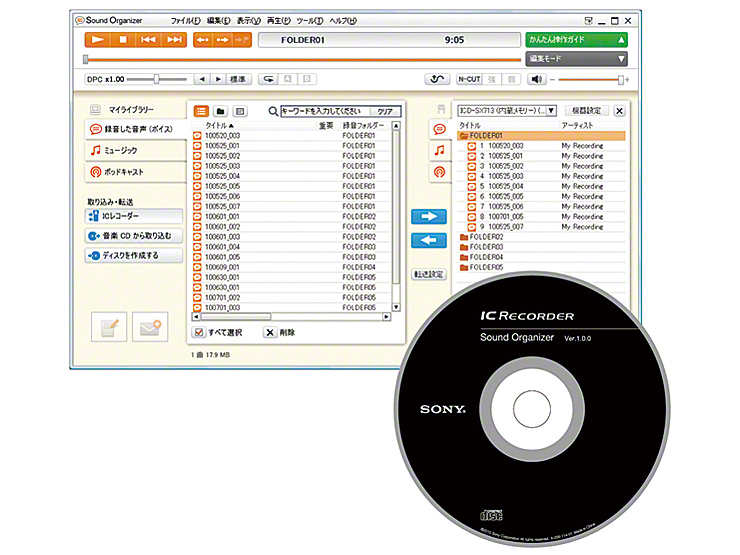Switch to folder view icon in library
Viewport: 740px width, 555px height.
[x=220, y=111]
